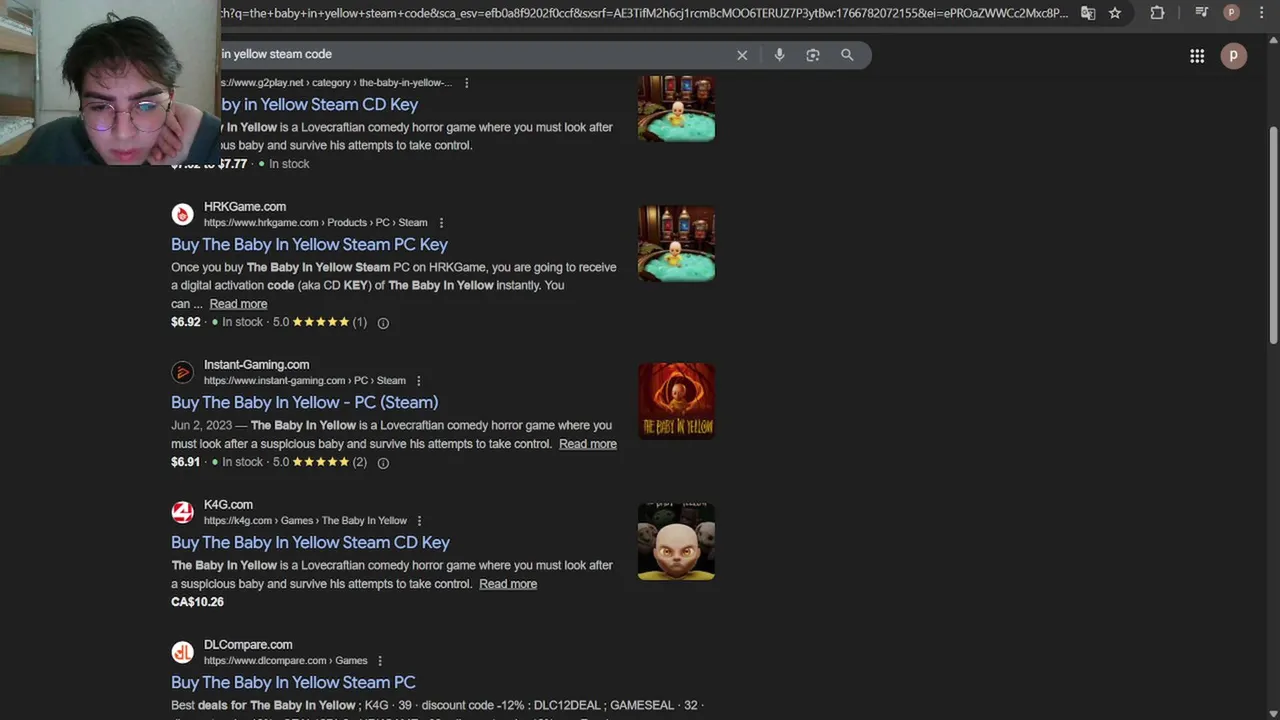
Task: Open the HRKGame result thumbnail image
Action: 676,243
